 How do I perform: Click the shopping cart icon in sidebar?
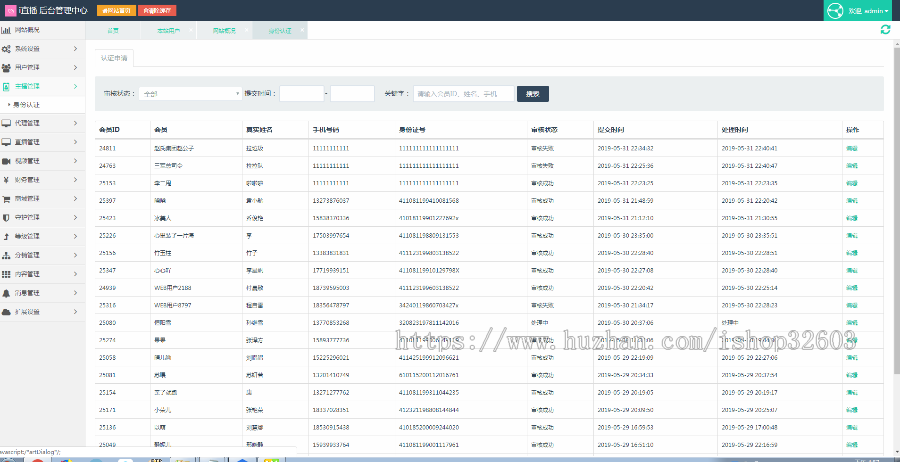[6, 198]
